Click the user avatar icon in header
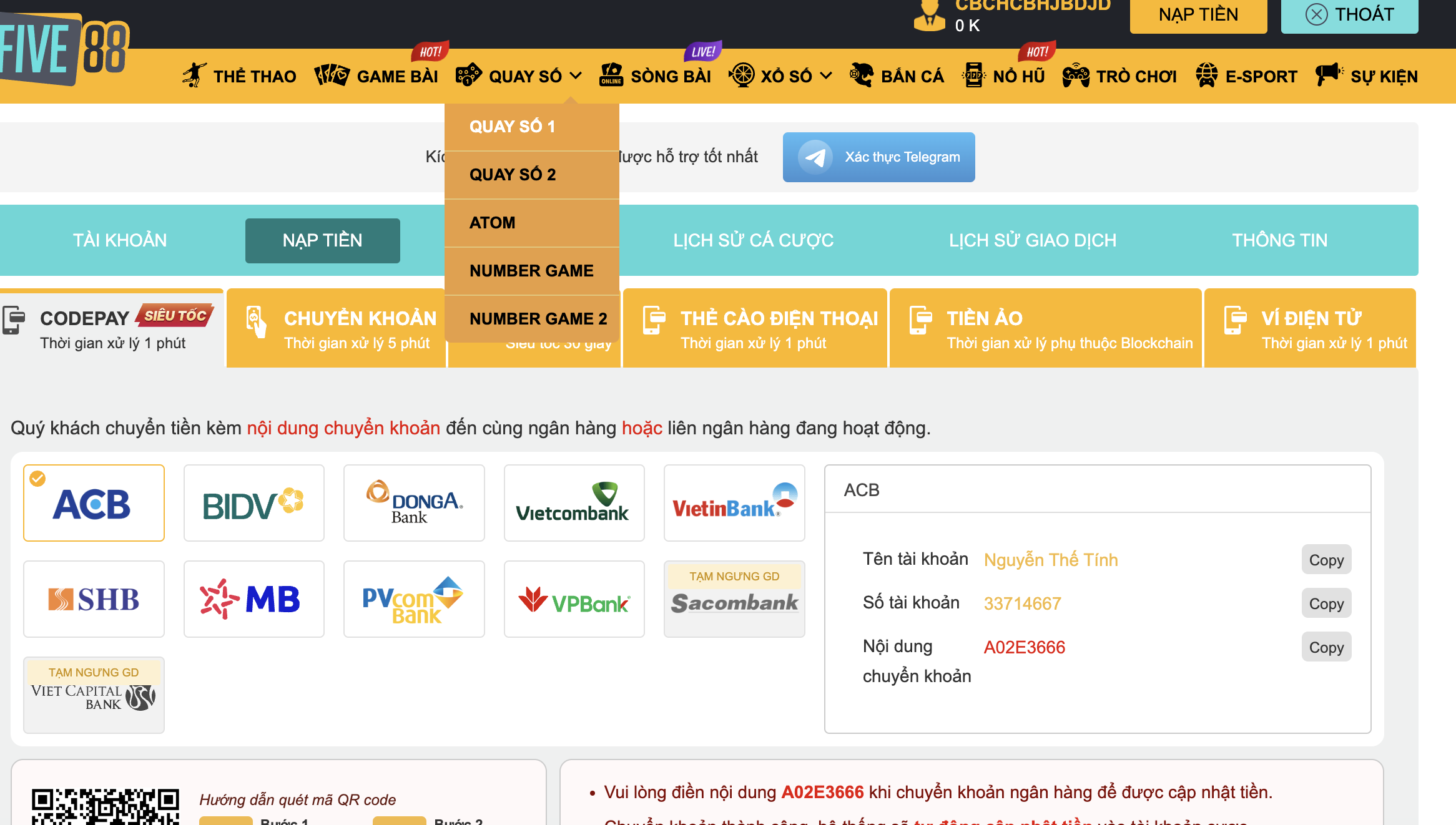This screenshot has width=1456, height=825. (930, 16)
